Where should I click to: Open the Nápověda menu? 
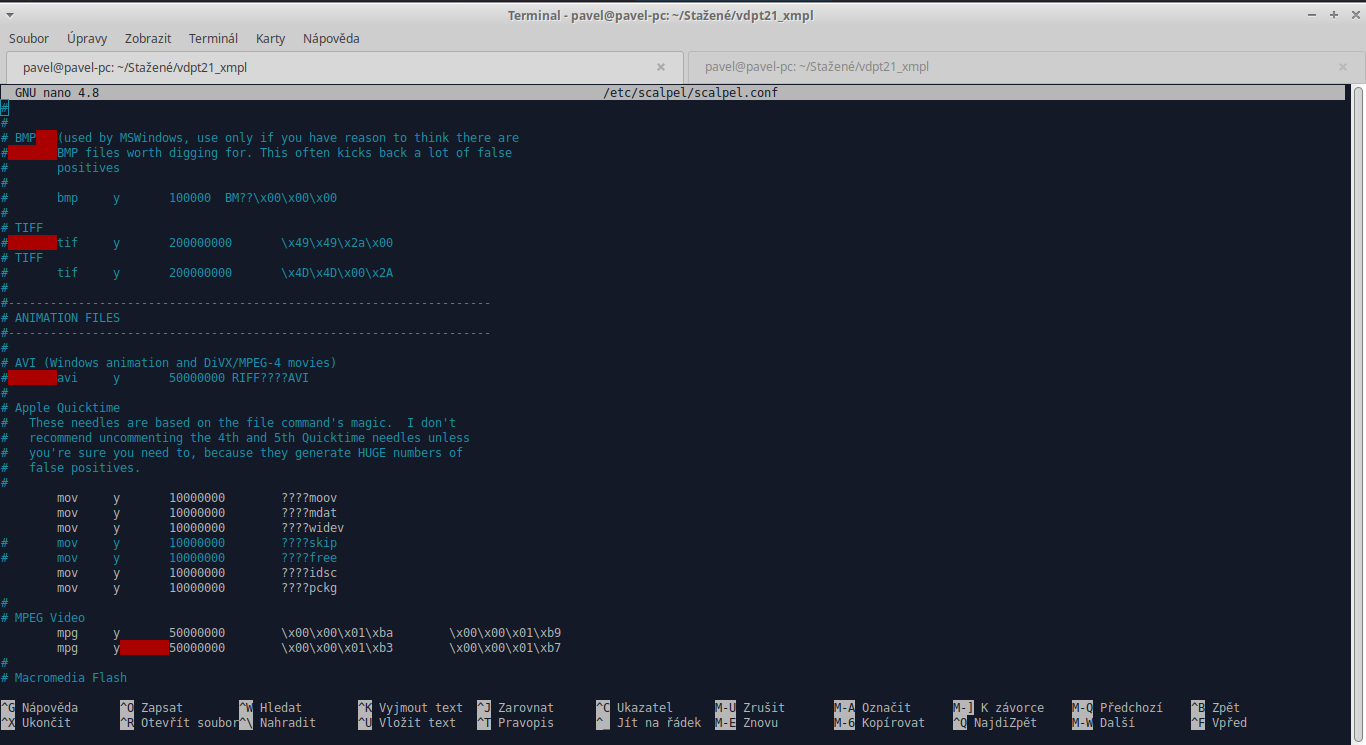click(331, 38)
